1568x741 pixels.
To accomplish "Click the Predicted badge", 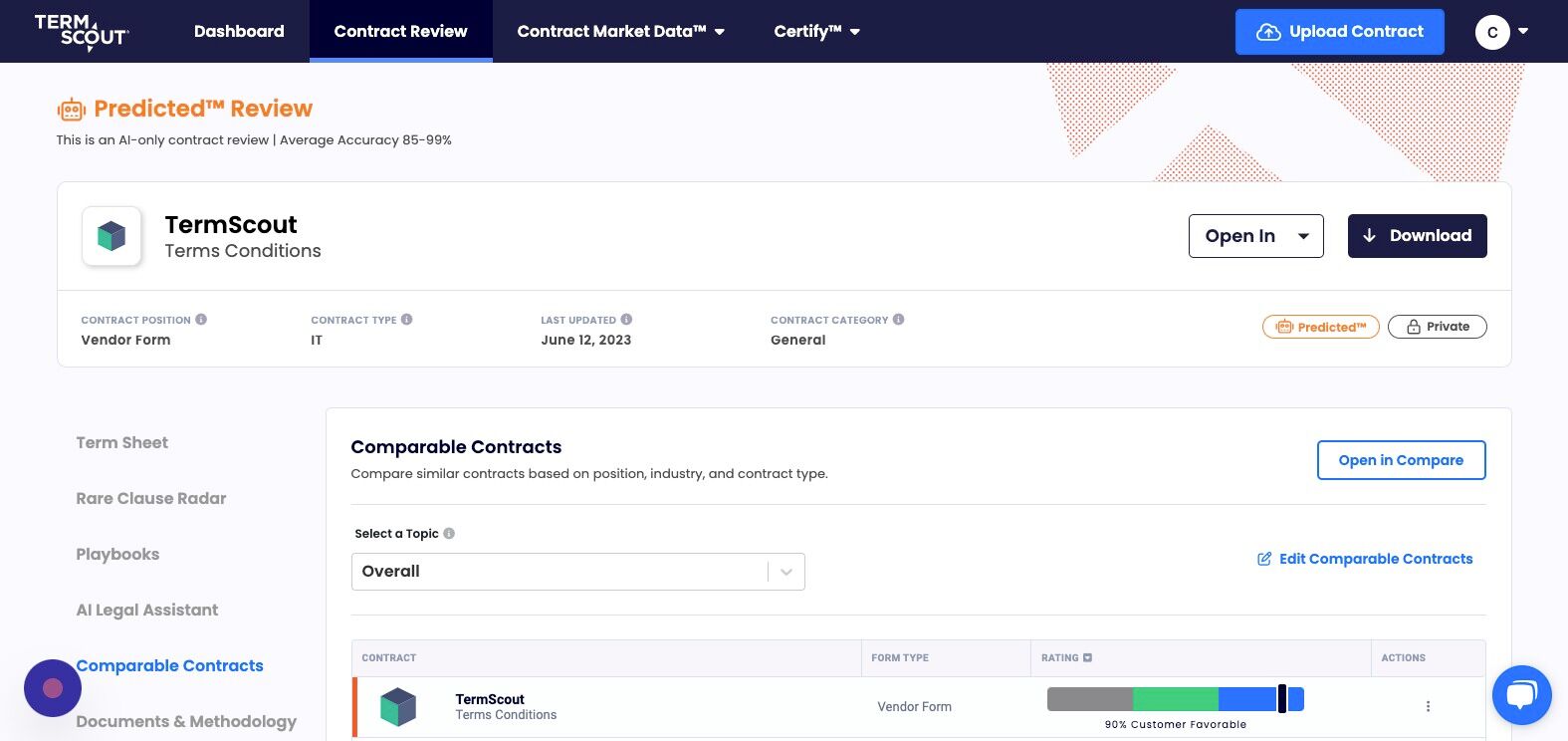I will point(1320,327).
